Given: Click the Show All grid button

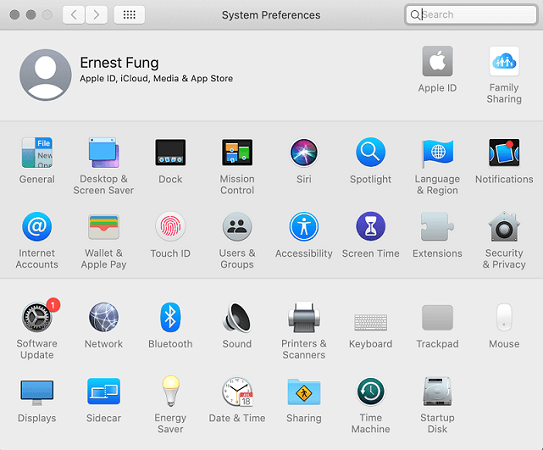Looking at the screenshot, I should (130, 15).
